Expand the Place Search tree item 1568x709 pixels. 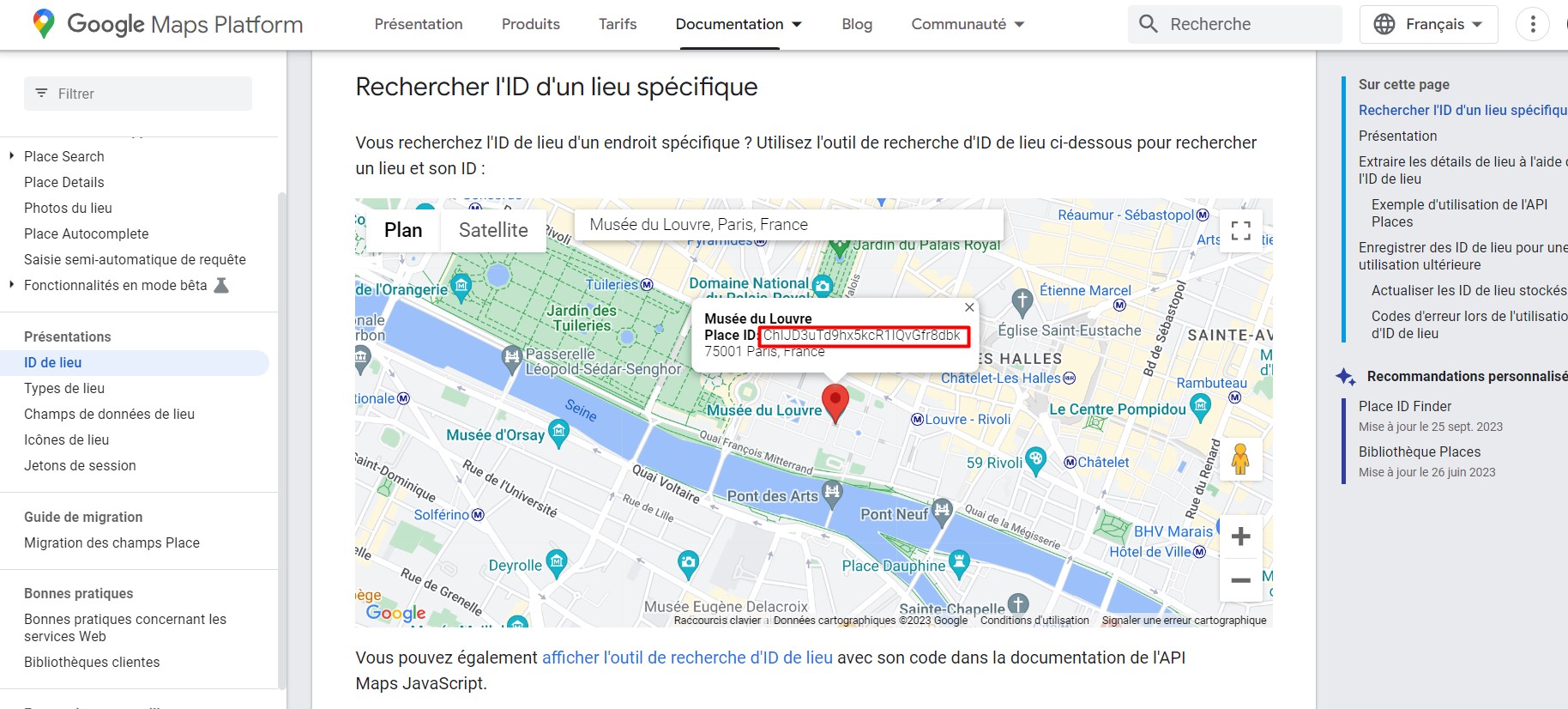(11, 156)
